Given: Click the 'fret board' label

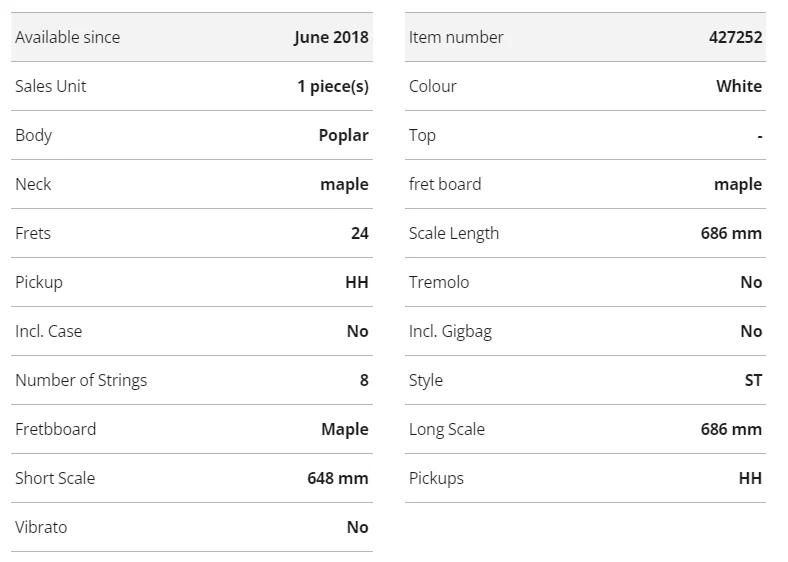Looking at the screenshot, I should point(445,184).
